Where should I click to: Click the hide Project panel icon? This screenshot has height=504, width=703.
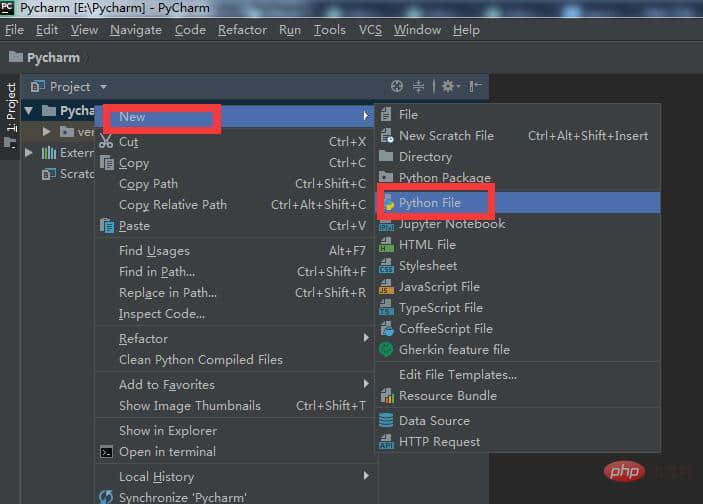(475, 86)
